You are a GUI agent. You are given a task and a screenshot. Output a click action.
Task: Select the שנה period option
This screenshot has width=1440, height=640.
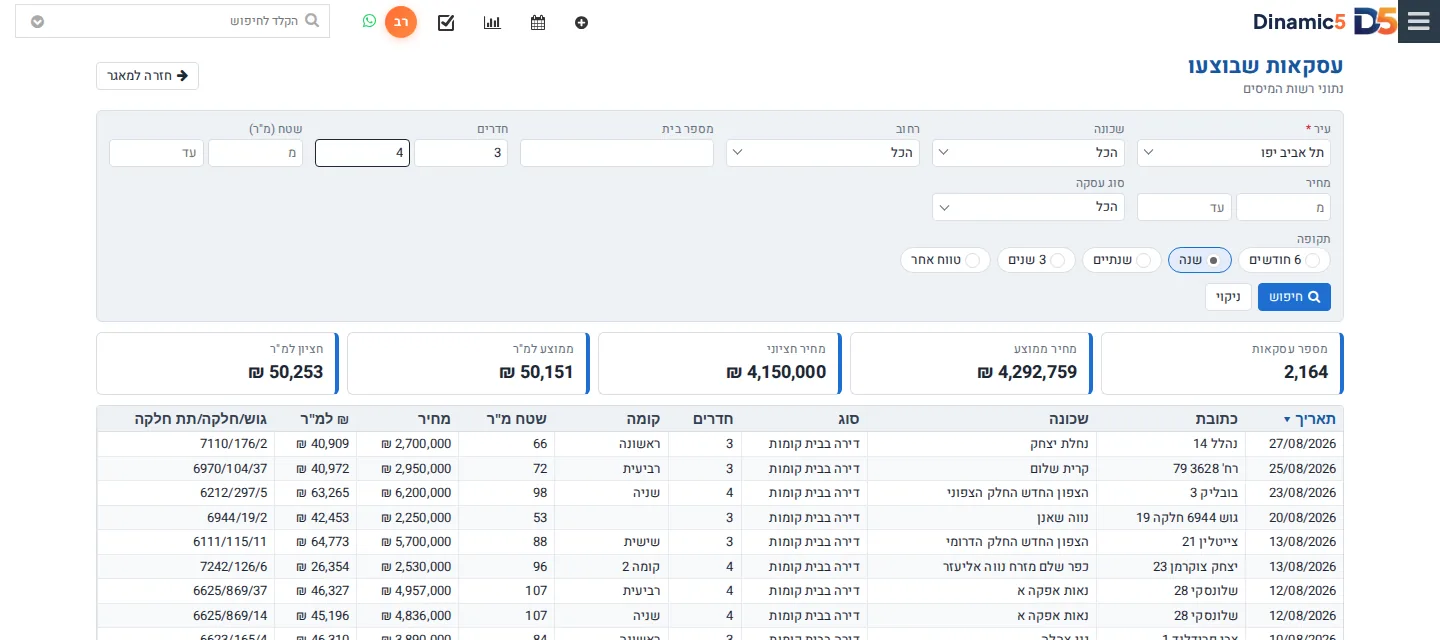pyautogui.click(x=1200, y=260)
